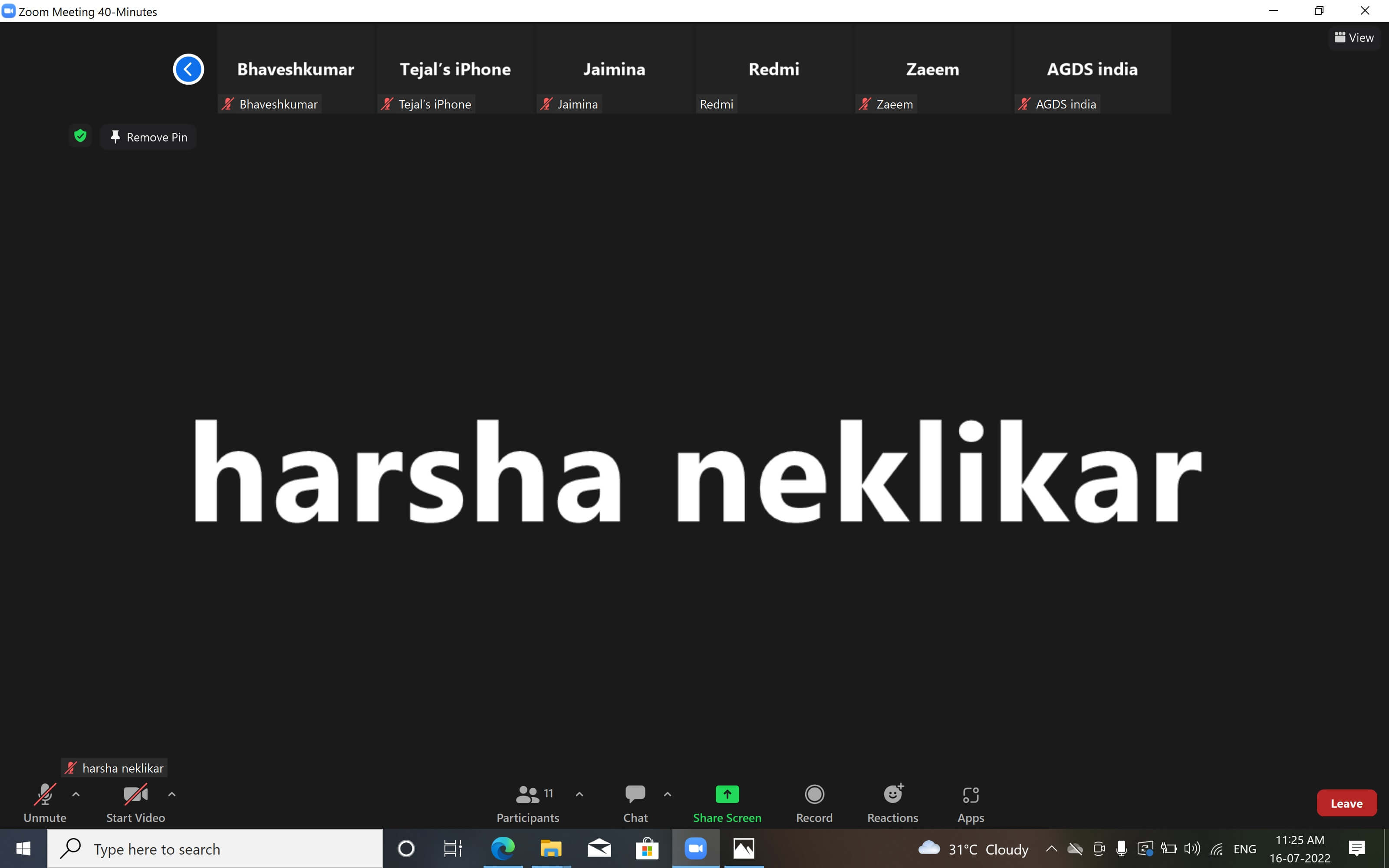Click the Meet Now tray icon
Image resolution: width=1389 pixels, height=868 pixels.
[x=1099, y=848]
